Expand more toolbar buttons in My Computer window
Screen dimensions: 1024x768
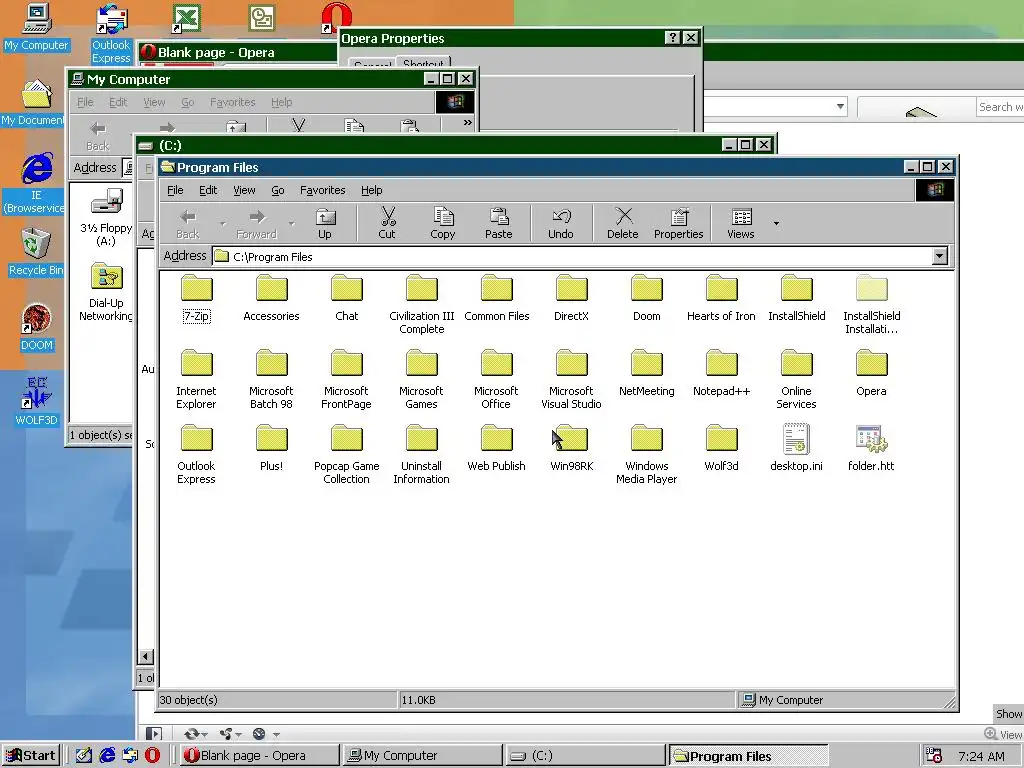tap(467, 122)
